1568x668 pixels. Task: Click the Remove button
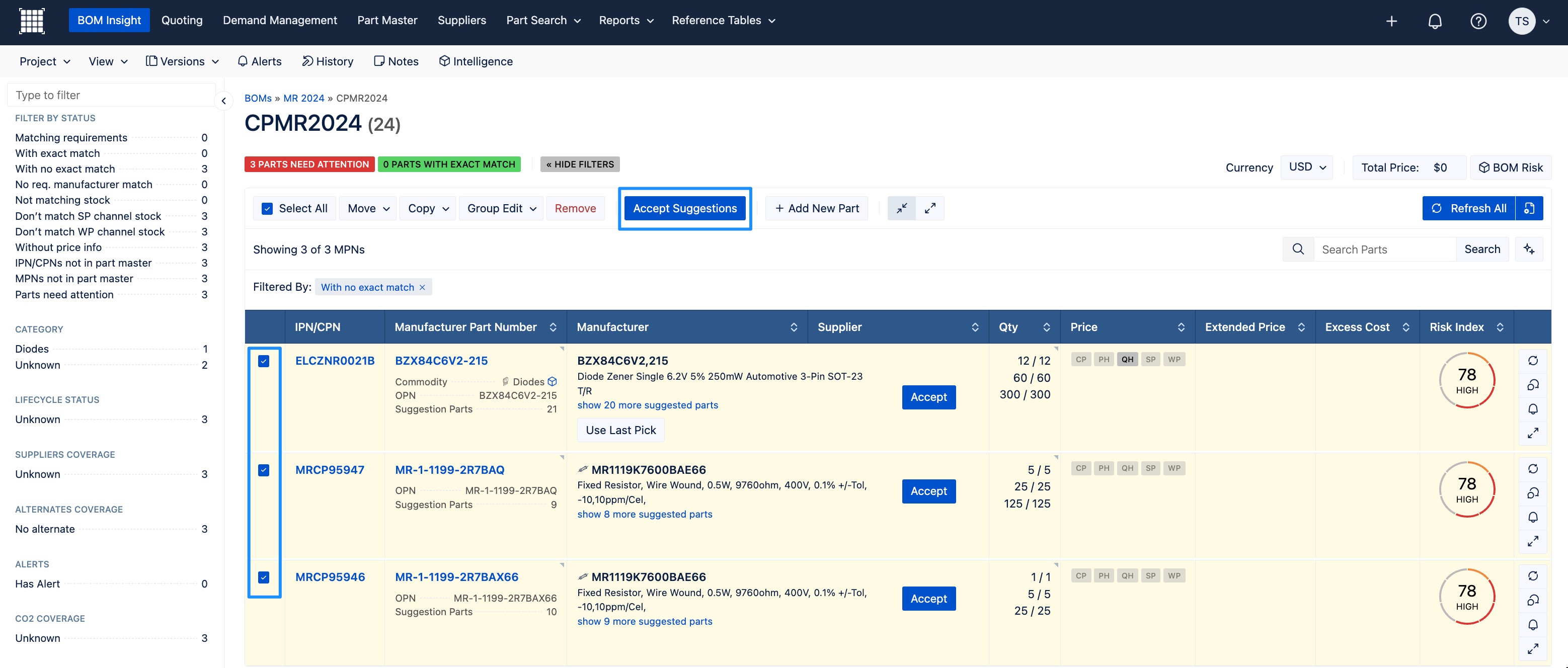point(575,209)
